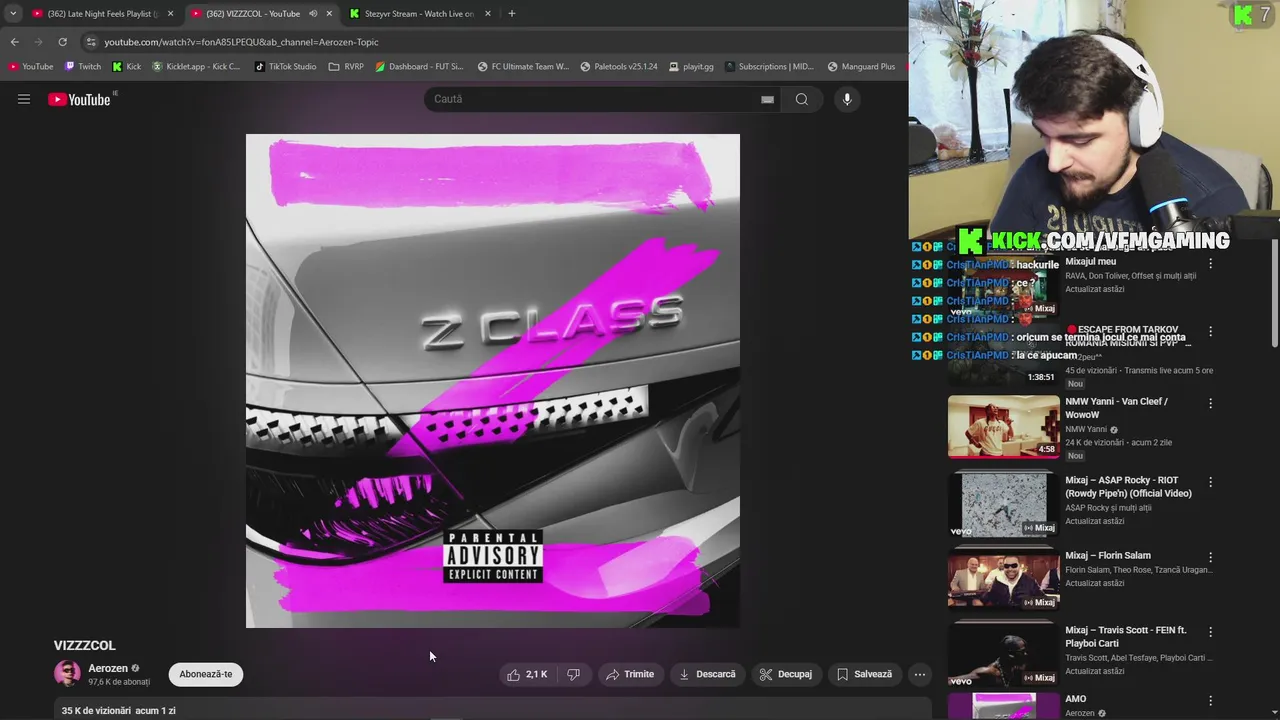Screen dimensions: 1280x720
Task: Open options for AMO video
Action: (1210, 701)
